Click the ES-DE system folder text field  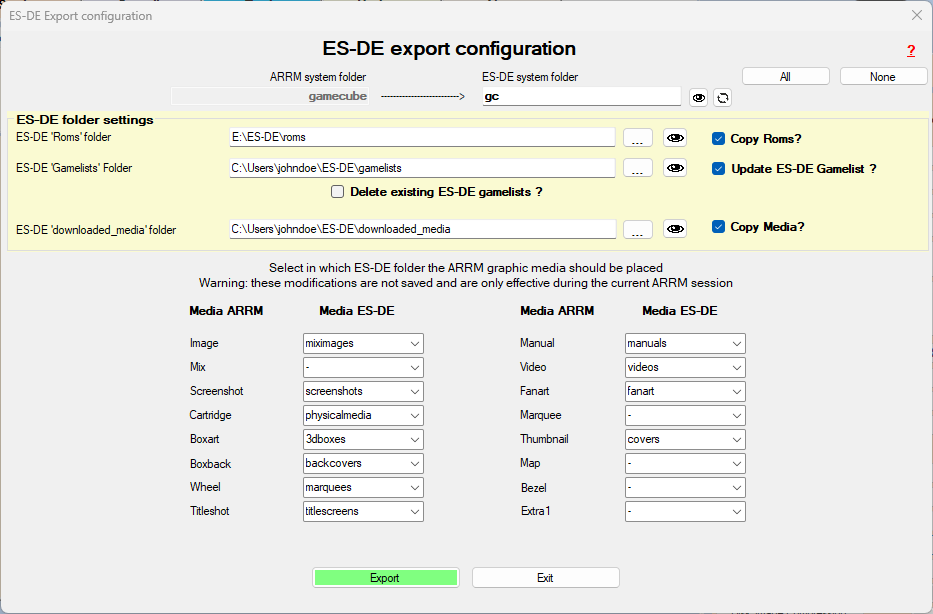(580, 97)
